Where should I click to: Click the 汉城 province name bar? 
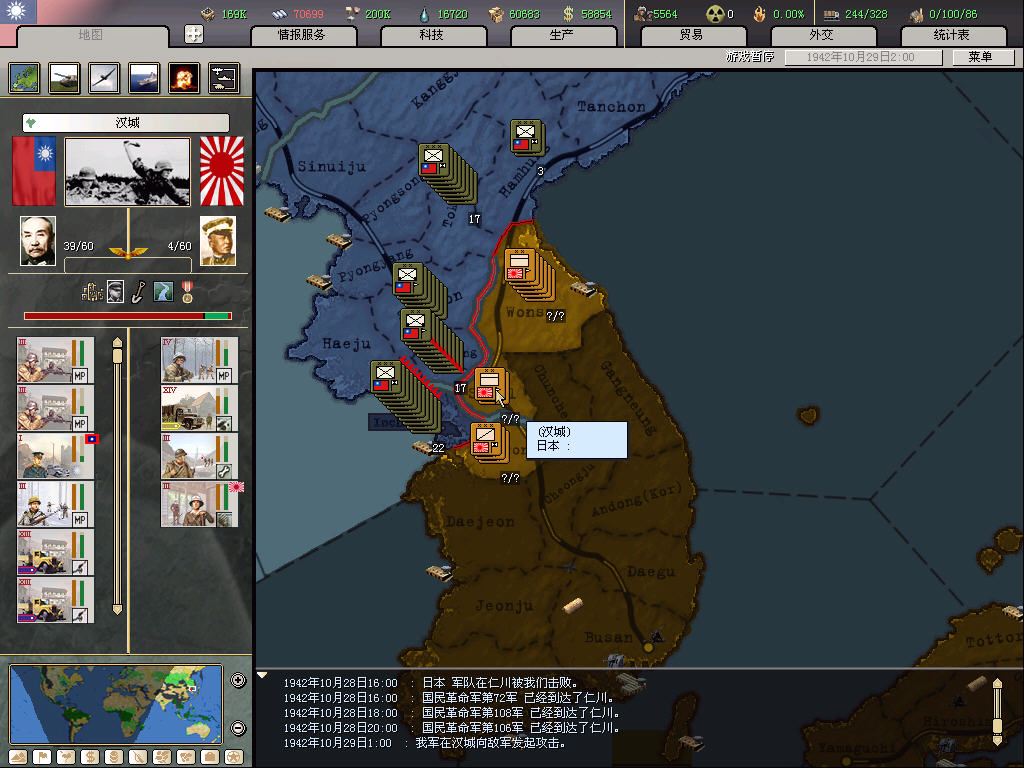tap(126, 123)
